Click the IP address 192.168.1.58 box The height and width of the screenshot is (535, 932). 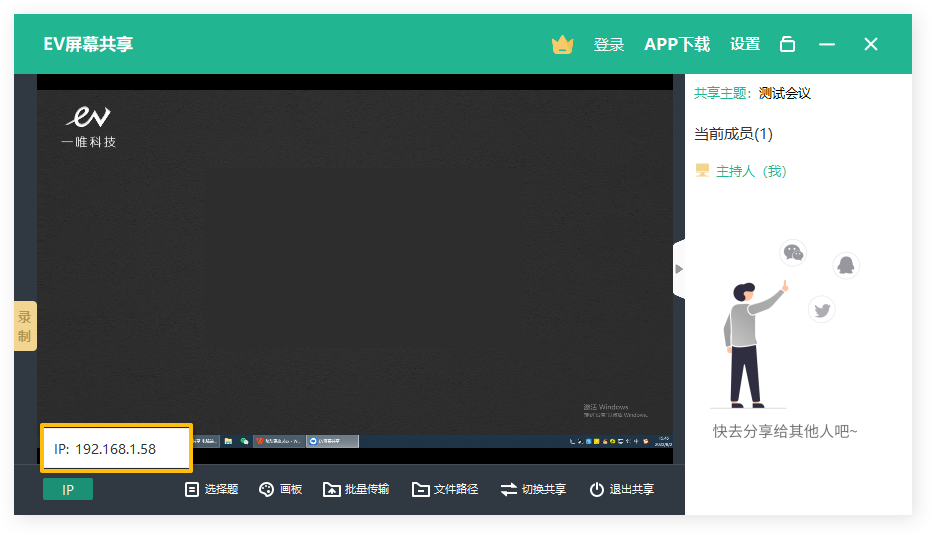click(x=116, y=449)
